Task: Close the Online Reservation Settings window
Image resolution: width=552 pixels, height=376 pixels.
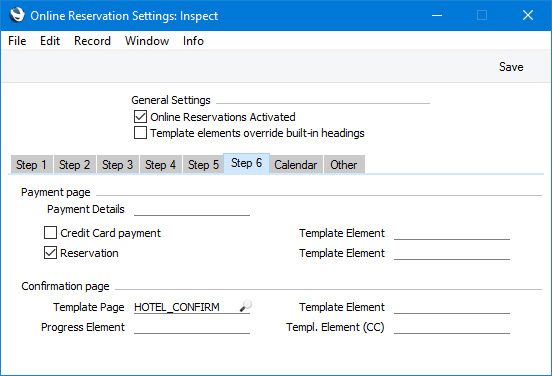Action: 528,15
